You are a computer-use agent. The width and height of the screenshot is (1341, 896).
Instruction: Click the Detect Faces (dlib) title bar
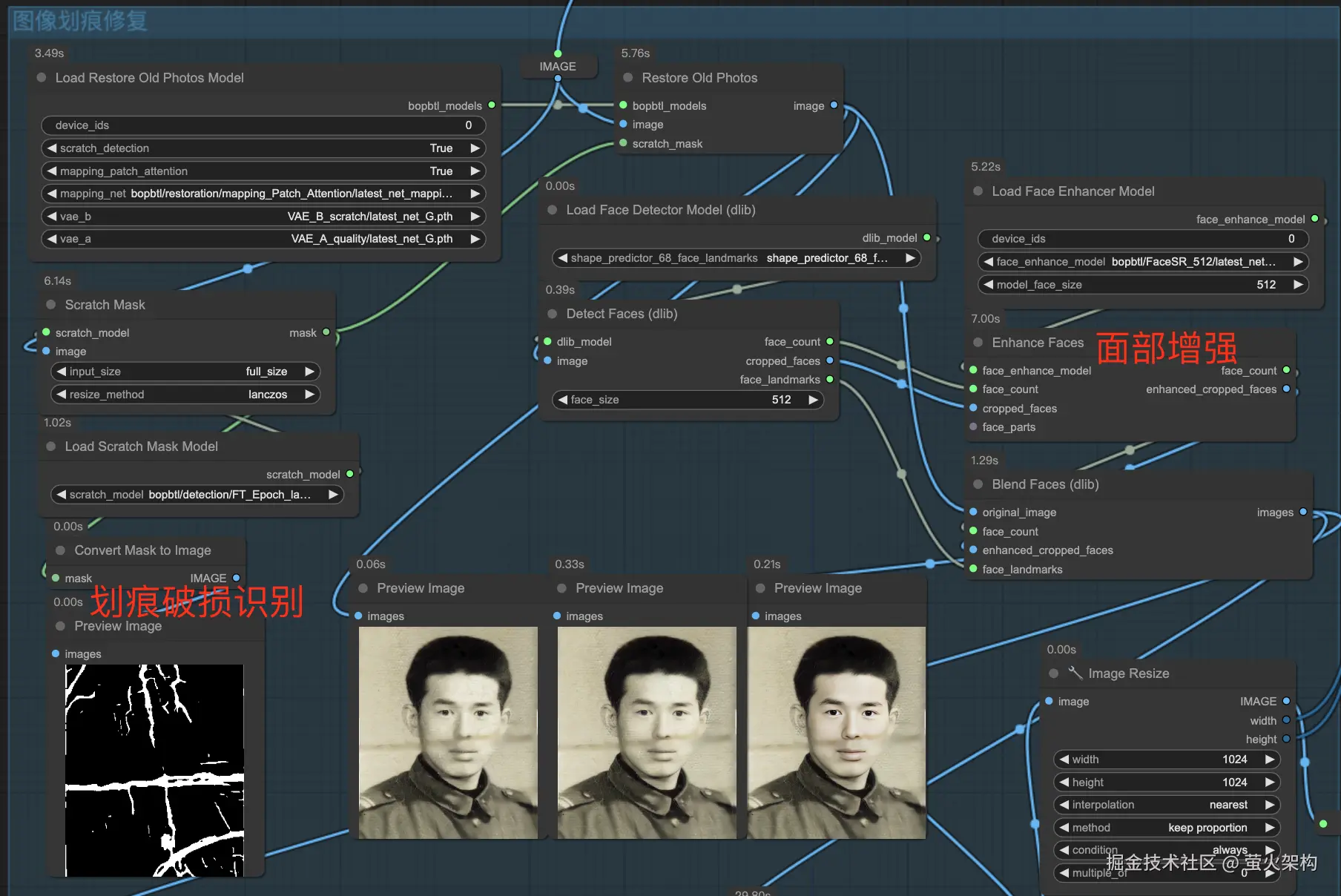(622, 314)
